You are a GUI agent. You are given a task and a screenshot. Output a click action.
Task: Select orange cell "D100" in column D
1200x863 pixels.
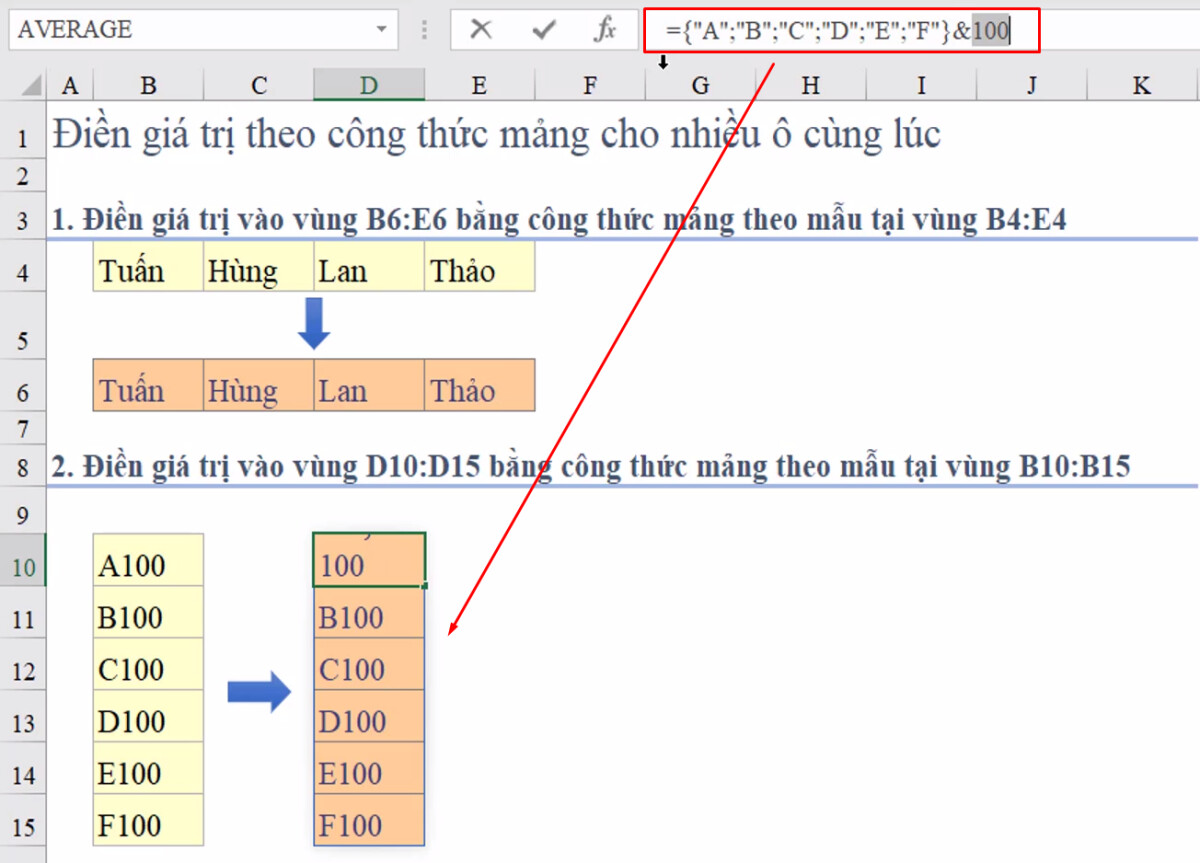369,717
